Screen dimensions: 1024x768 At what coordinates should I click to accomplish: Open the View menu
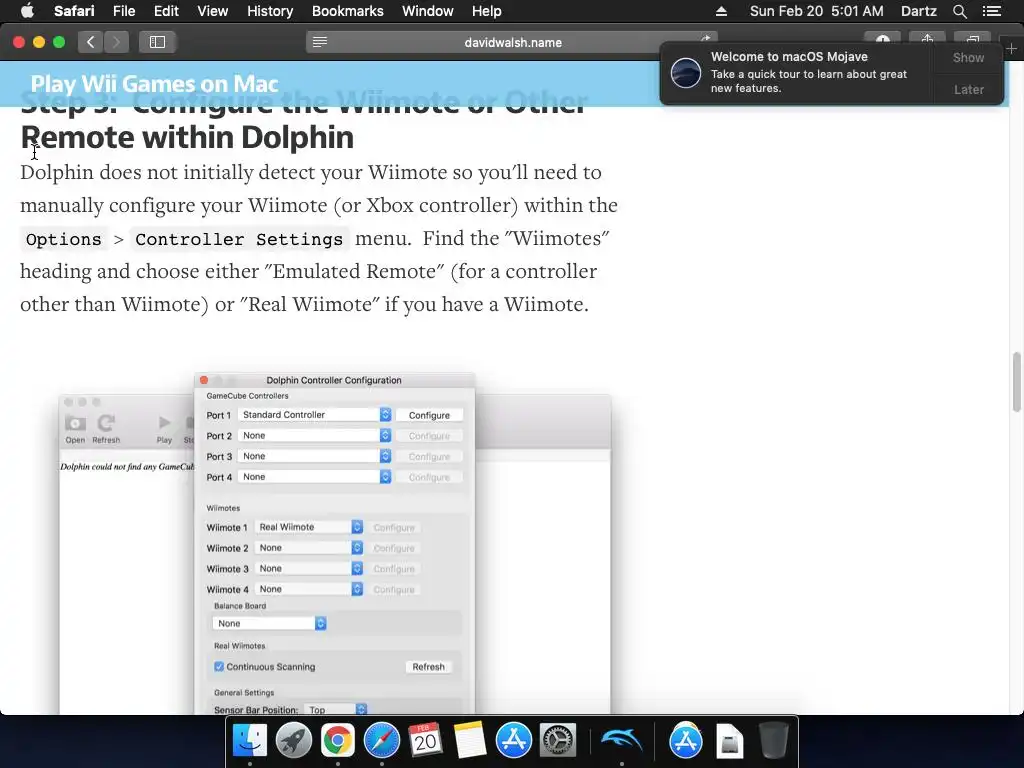[x=212, y=11]
